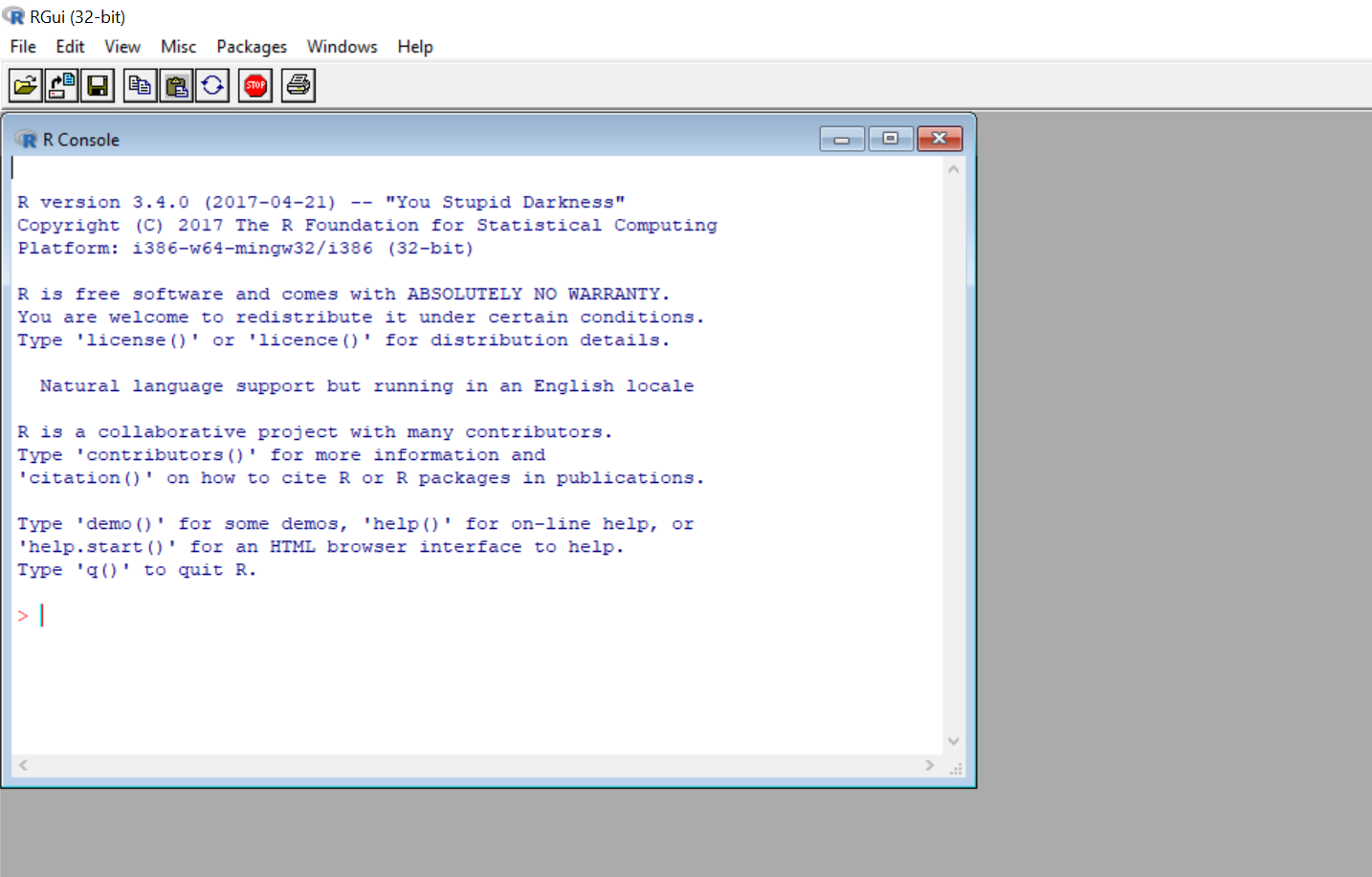Screen dimensions: 1372x877
Task: Click the RGui application icon in title bar
Action: coord(13,16)
